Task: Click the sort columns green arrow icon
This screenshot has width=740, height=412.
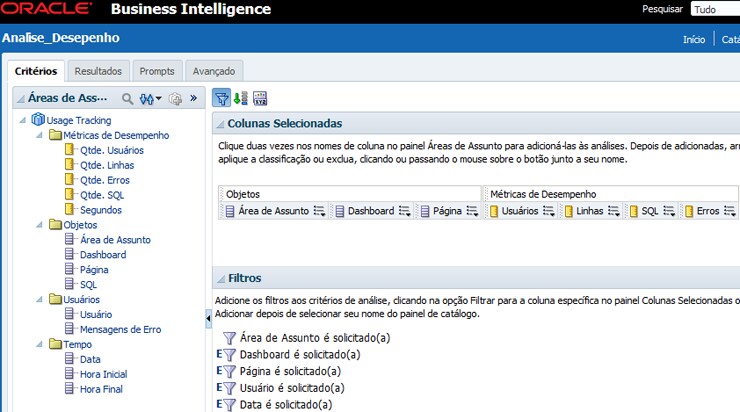Action: pos(241,98)
